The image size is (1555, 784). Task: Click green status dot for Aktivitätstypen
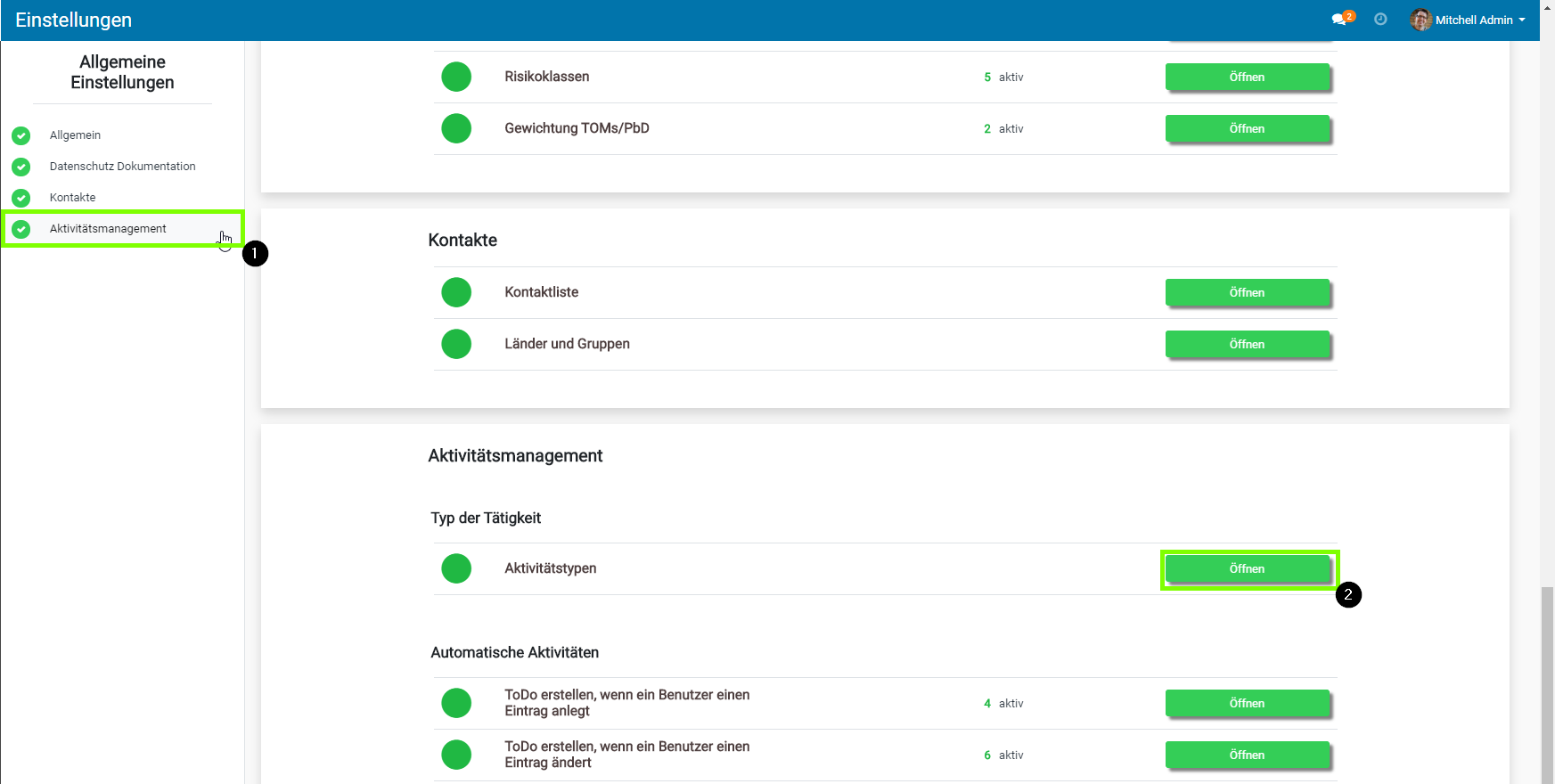click(456, 568)
